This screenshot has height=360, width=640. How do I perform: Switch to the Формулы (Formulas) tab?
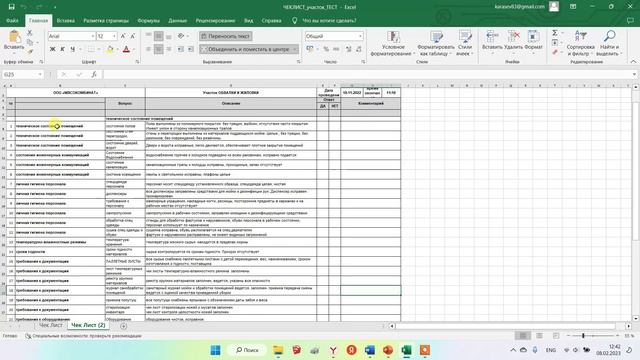coord(149,20)
